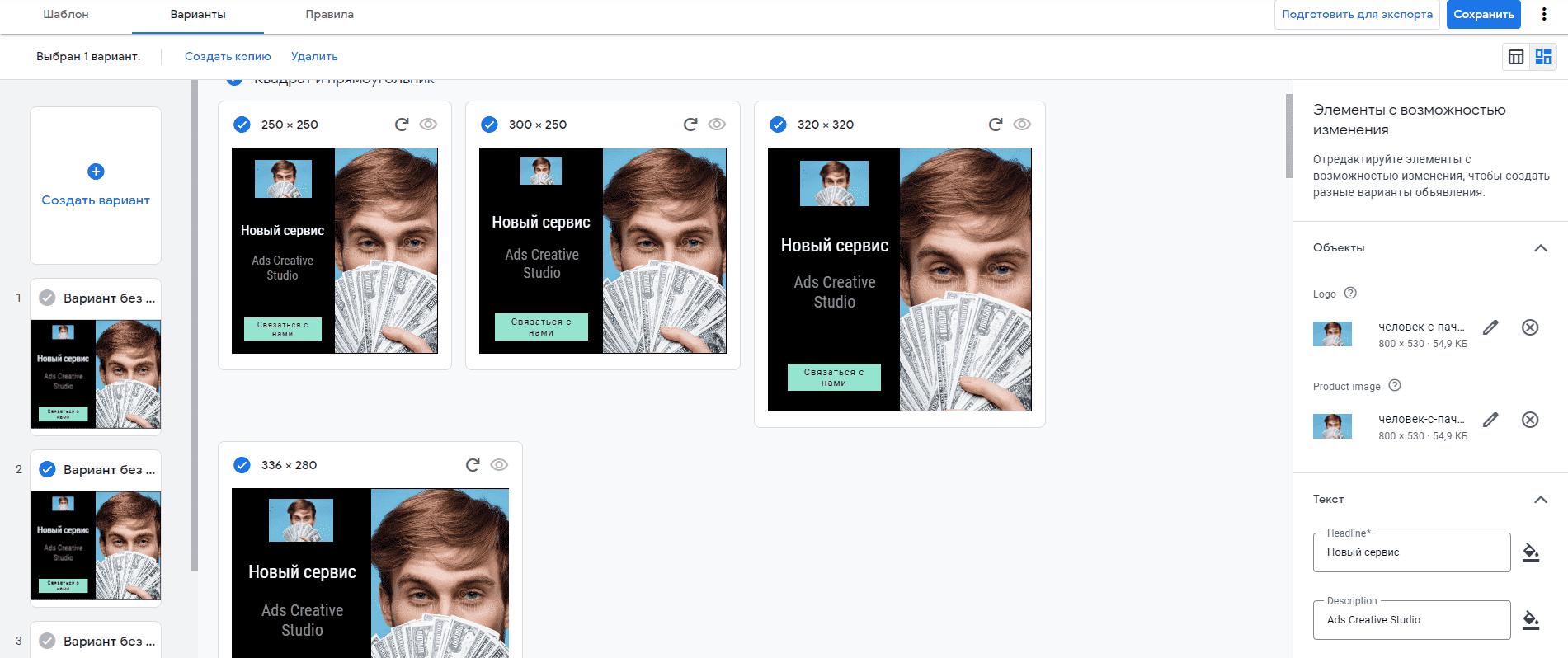
Task: Uncheck the 320 × 320 size checkbox
Action: pyautogui.click(x=778, y=125)
